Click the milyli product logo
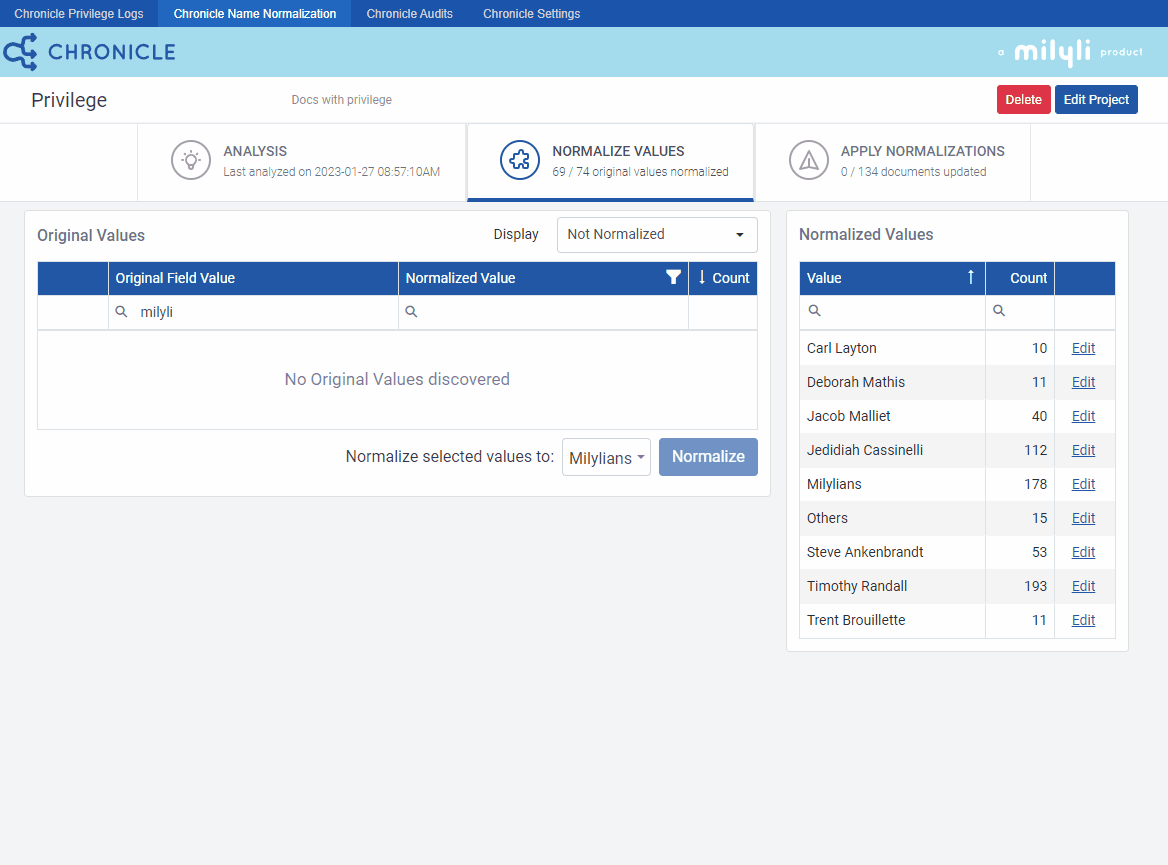Image resolution: width=1168 pixels, height=865 pixels. pos(1070,52)
